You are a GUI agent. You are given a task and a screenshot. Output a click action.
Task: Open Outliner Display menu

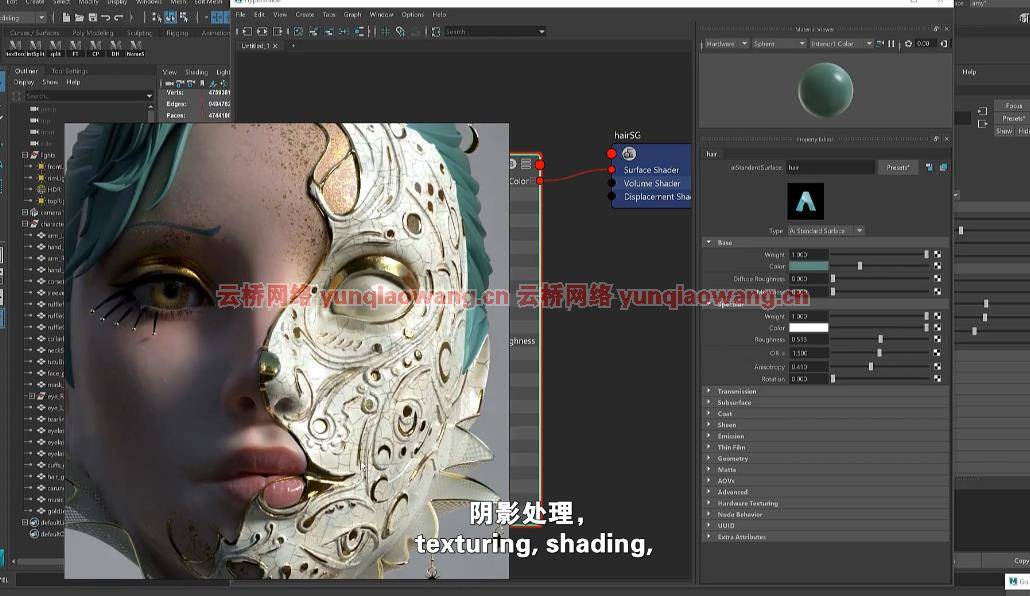point(24,82)
